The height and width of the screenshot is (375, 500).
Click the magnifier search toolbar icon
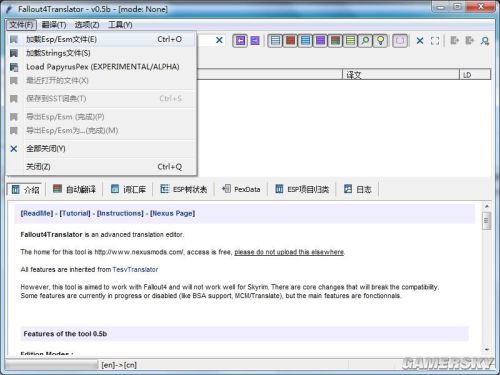click(x=365, y=41)
